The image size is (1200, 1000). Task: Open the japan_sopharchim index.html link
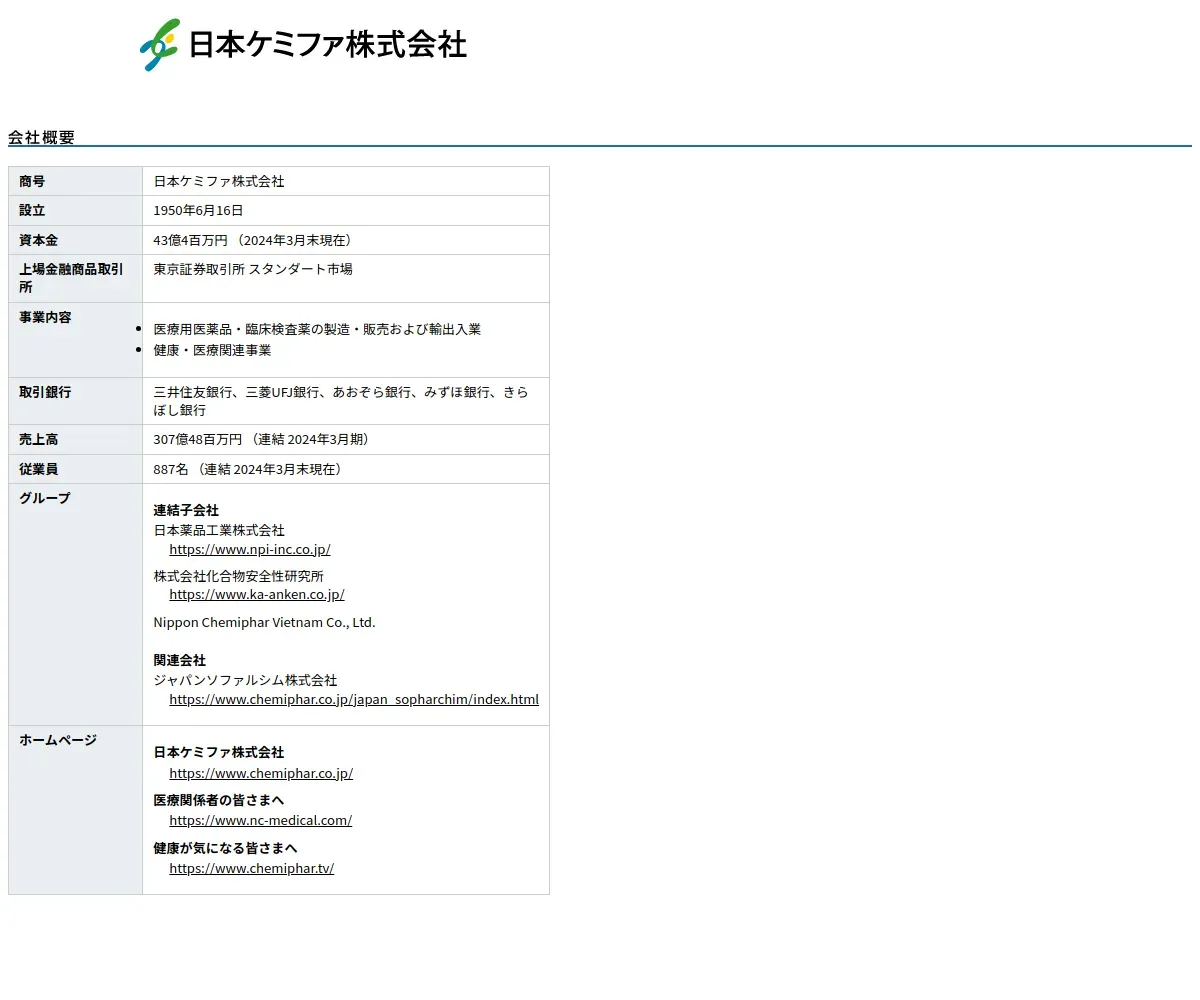[x=354, y=699]
